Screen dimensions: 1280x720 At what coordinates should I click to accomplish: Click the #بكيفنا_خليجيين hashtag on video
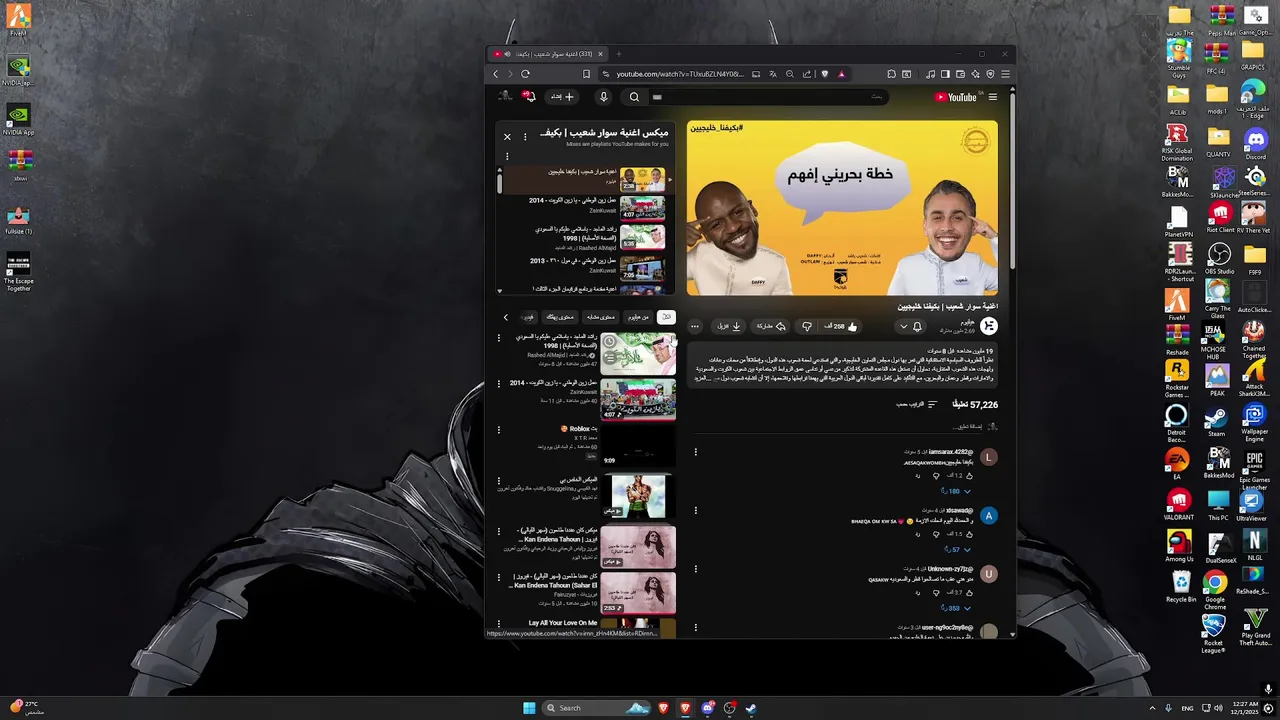[x=716, y=128]
